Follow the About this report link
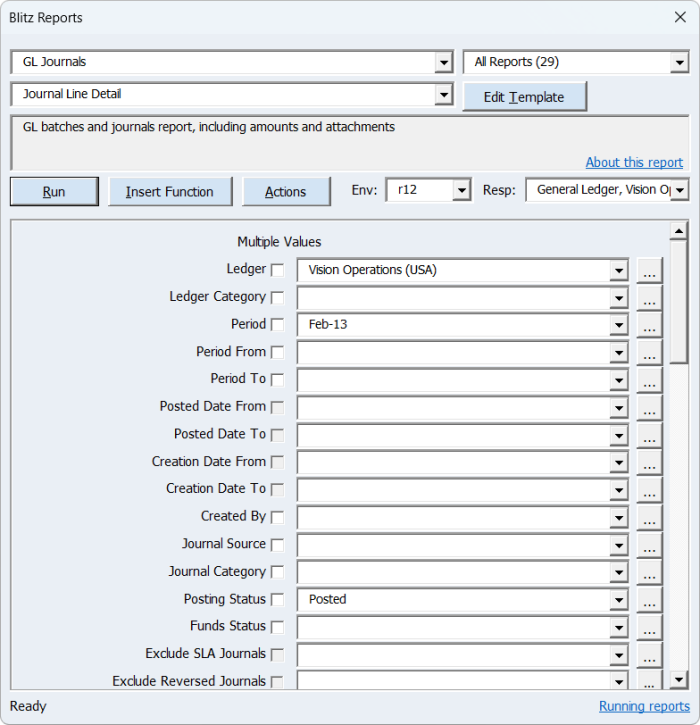The image size is (700, 725). coord(634,162)
